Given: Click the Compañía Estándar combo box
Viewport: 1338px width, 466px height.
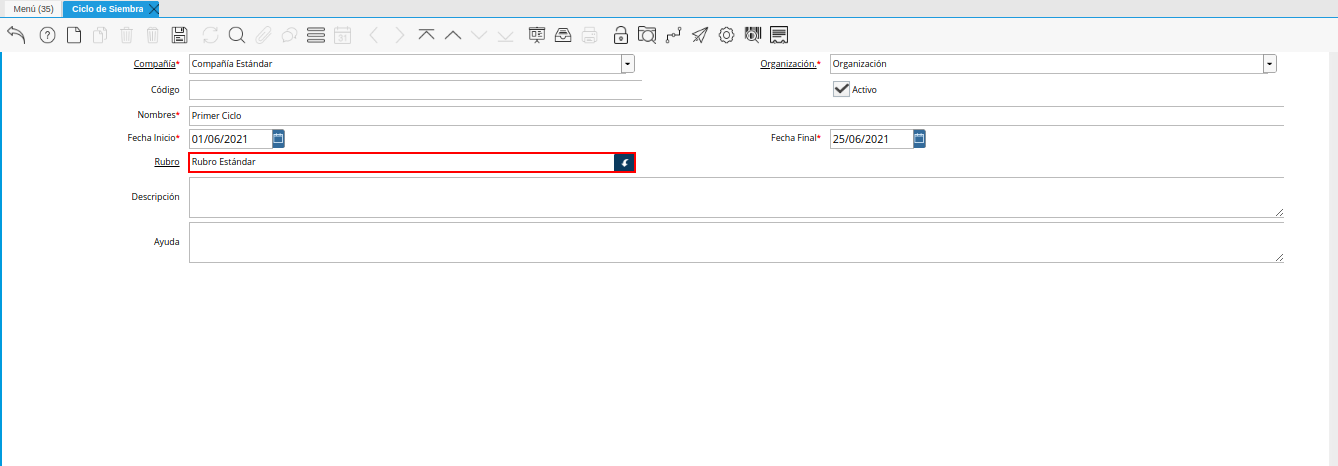Looking at the screenshot, I should click(405, 64).
